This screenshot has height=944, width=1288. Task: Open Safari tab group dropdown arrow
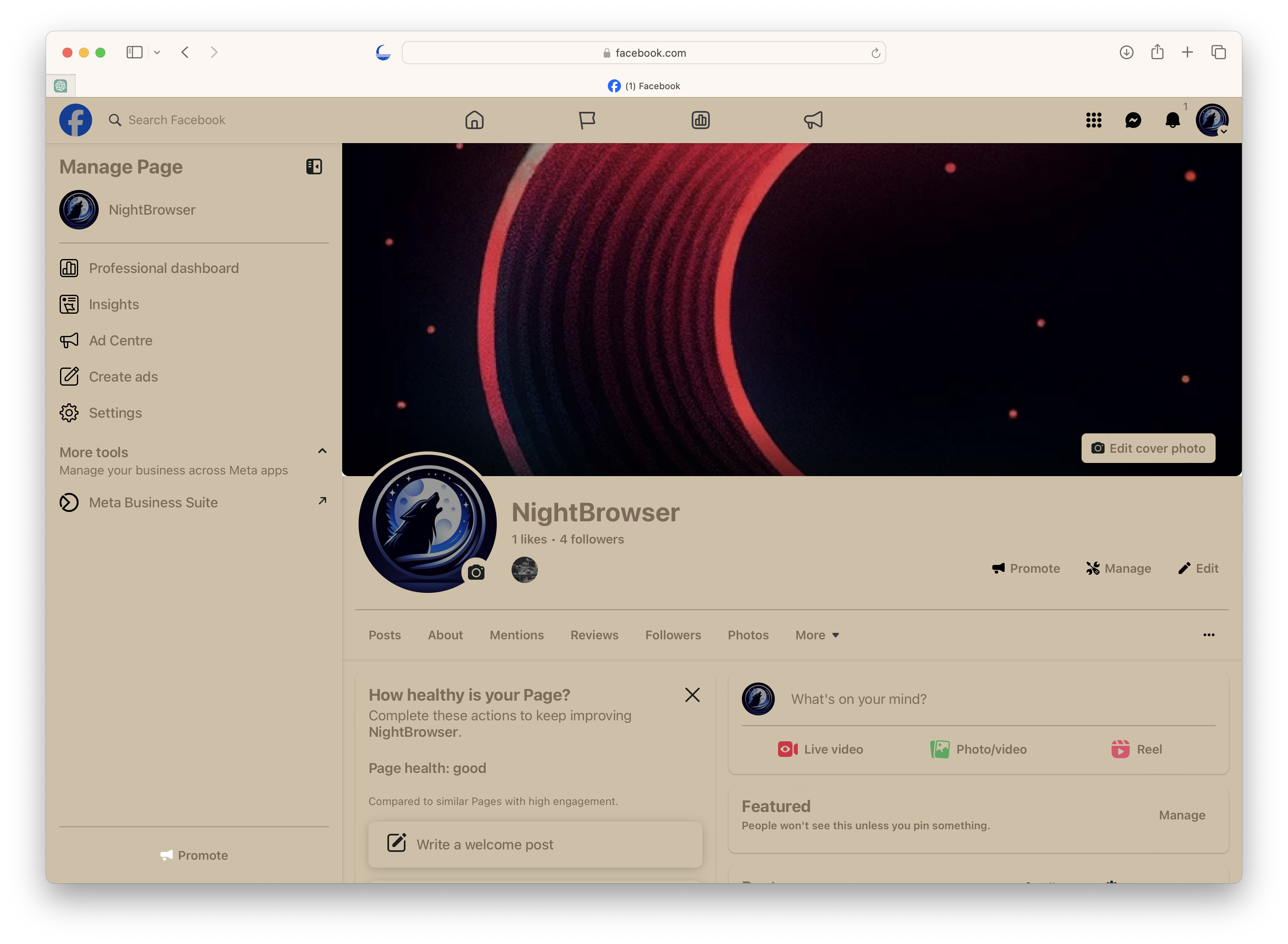click(x=157, y=53)
